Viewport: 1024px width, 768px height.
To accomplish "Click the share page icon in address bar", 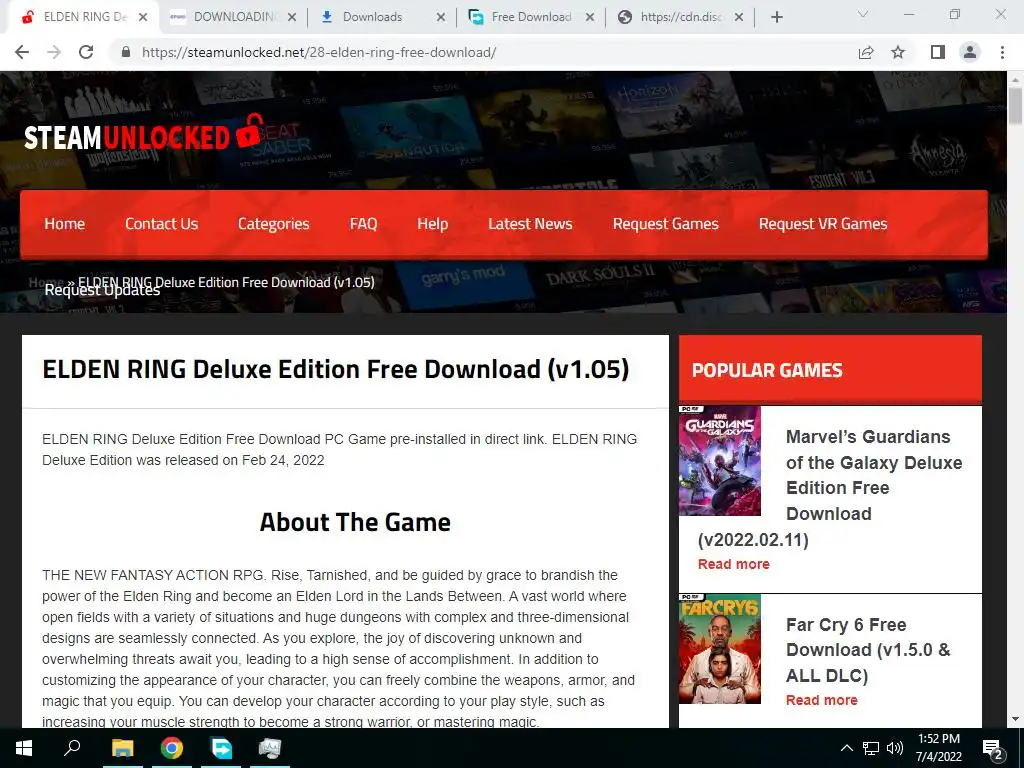I will [866, 52].
